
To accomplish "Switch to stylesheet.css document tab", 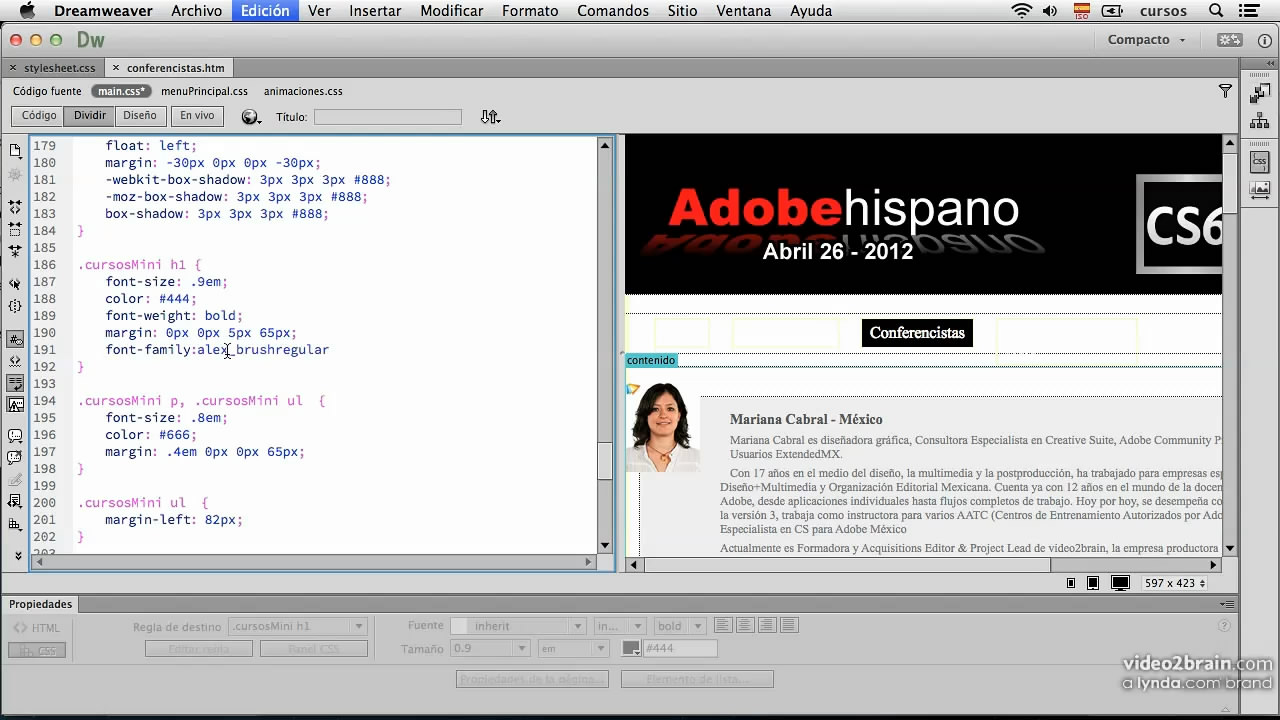I will pyautogui.click(x=52, y=68).
